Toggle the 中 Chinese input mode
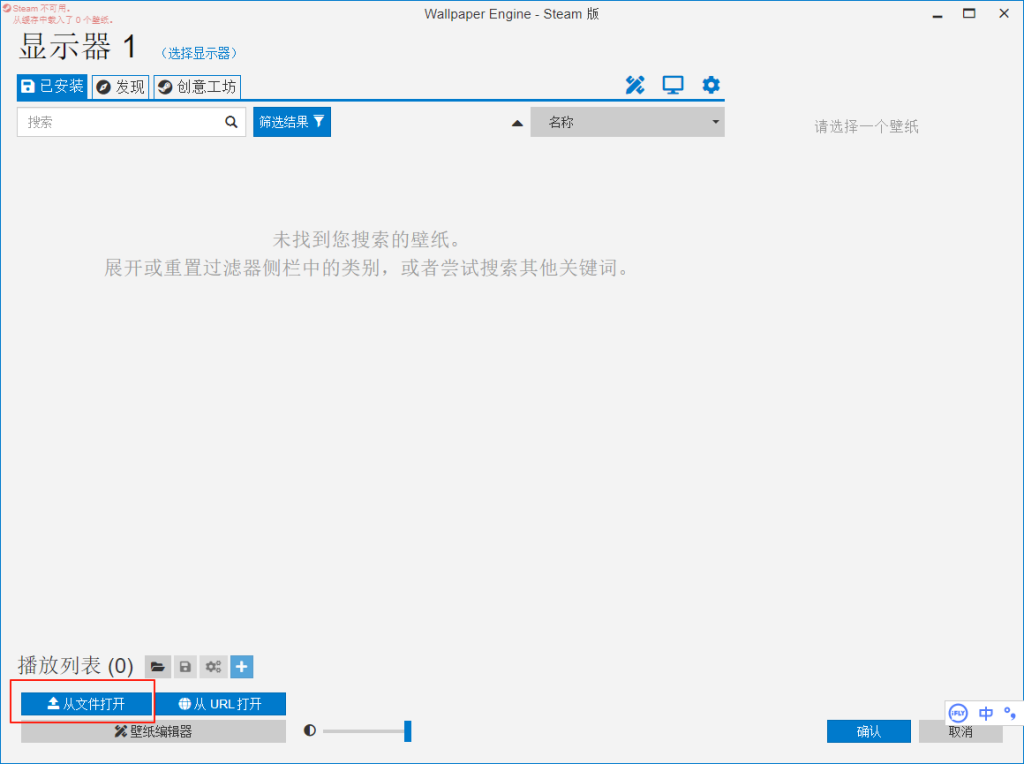 986,713
